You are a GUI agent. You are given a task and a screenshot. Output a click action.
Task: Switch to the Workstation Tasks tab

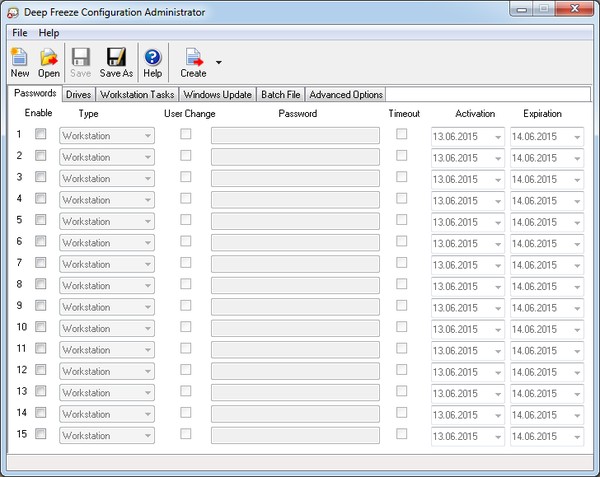click(x=137, y=95)
